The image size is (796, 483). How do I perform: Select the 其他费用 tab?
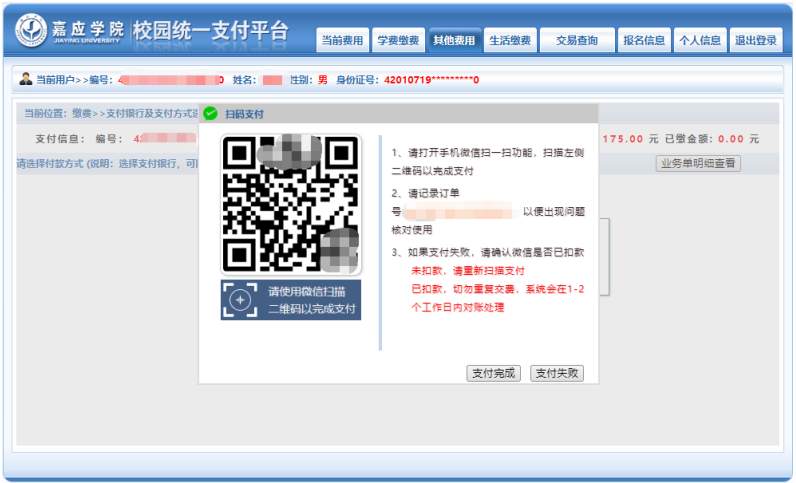point(454,40)
